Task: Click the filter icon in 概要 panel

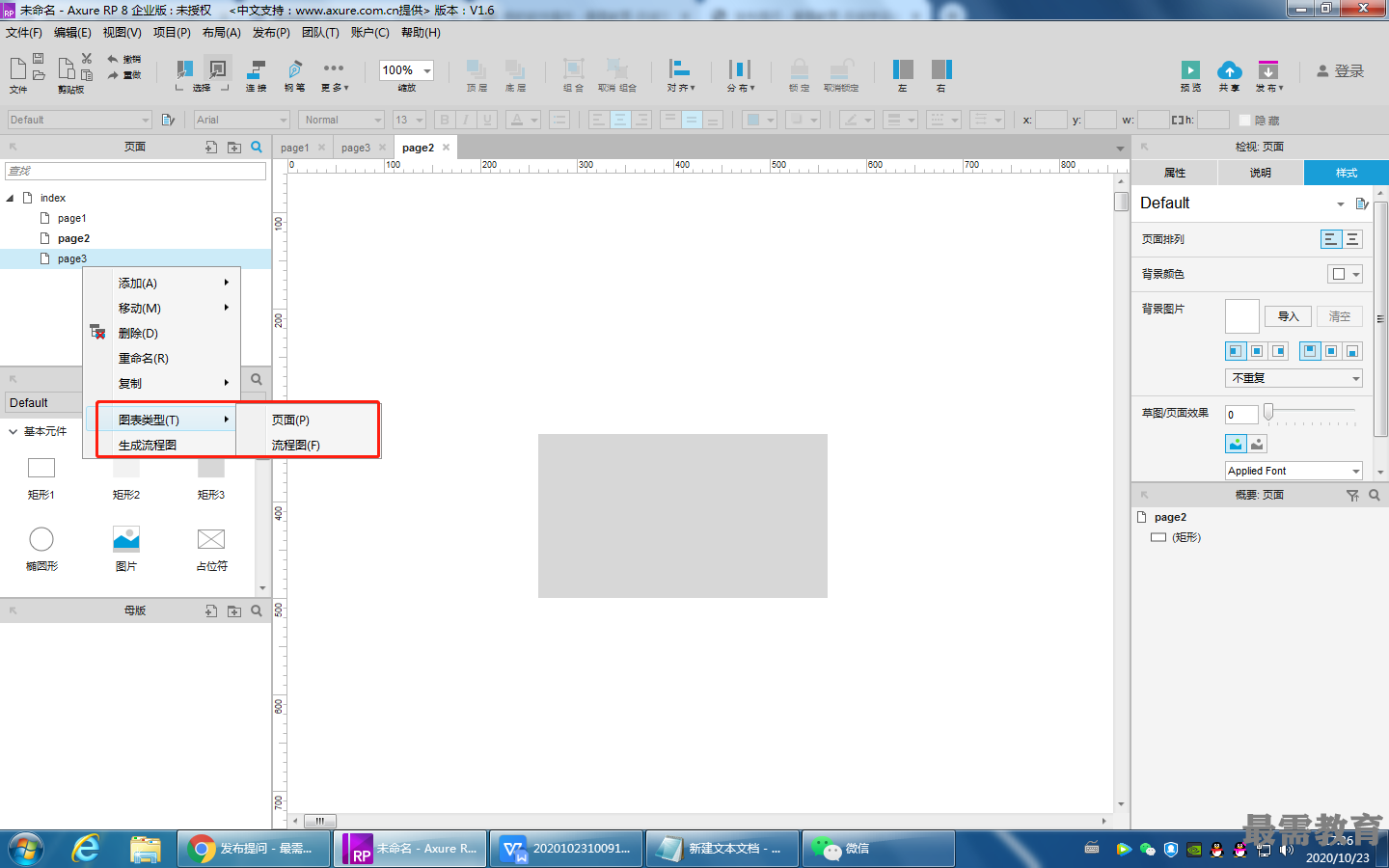Action: (x=1352, y=495)
